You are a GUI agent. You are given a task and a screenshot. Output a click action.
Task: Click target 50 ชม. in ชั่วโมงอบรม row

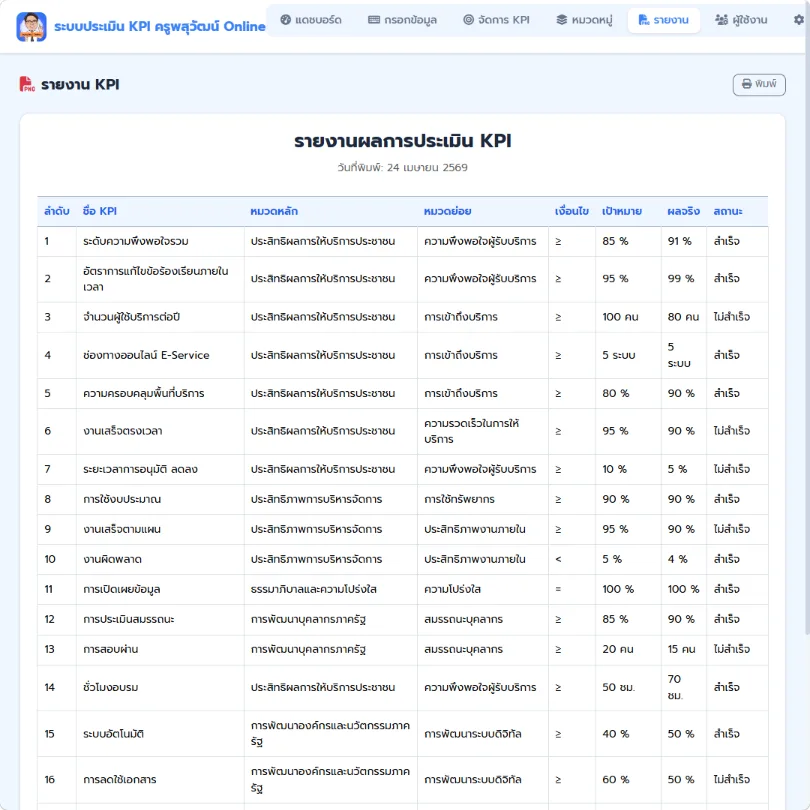[618, 687]
